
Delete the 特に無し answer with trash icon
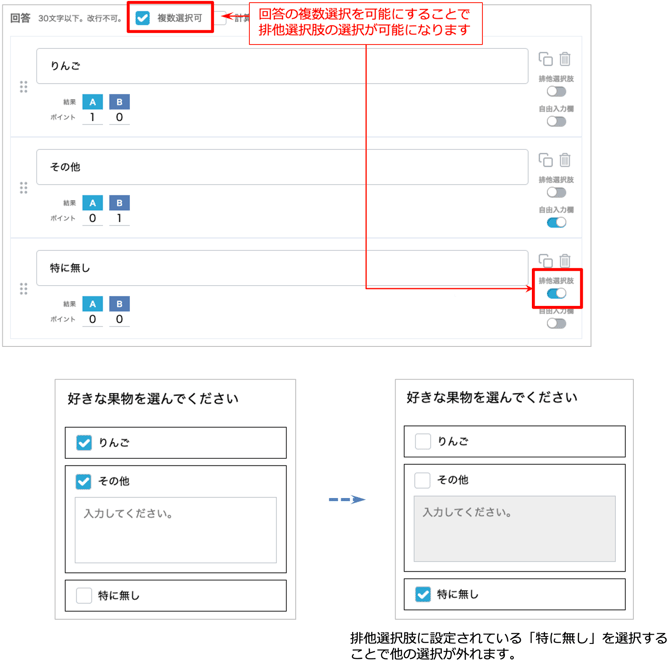coord(565,260)
